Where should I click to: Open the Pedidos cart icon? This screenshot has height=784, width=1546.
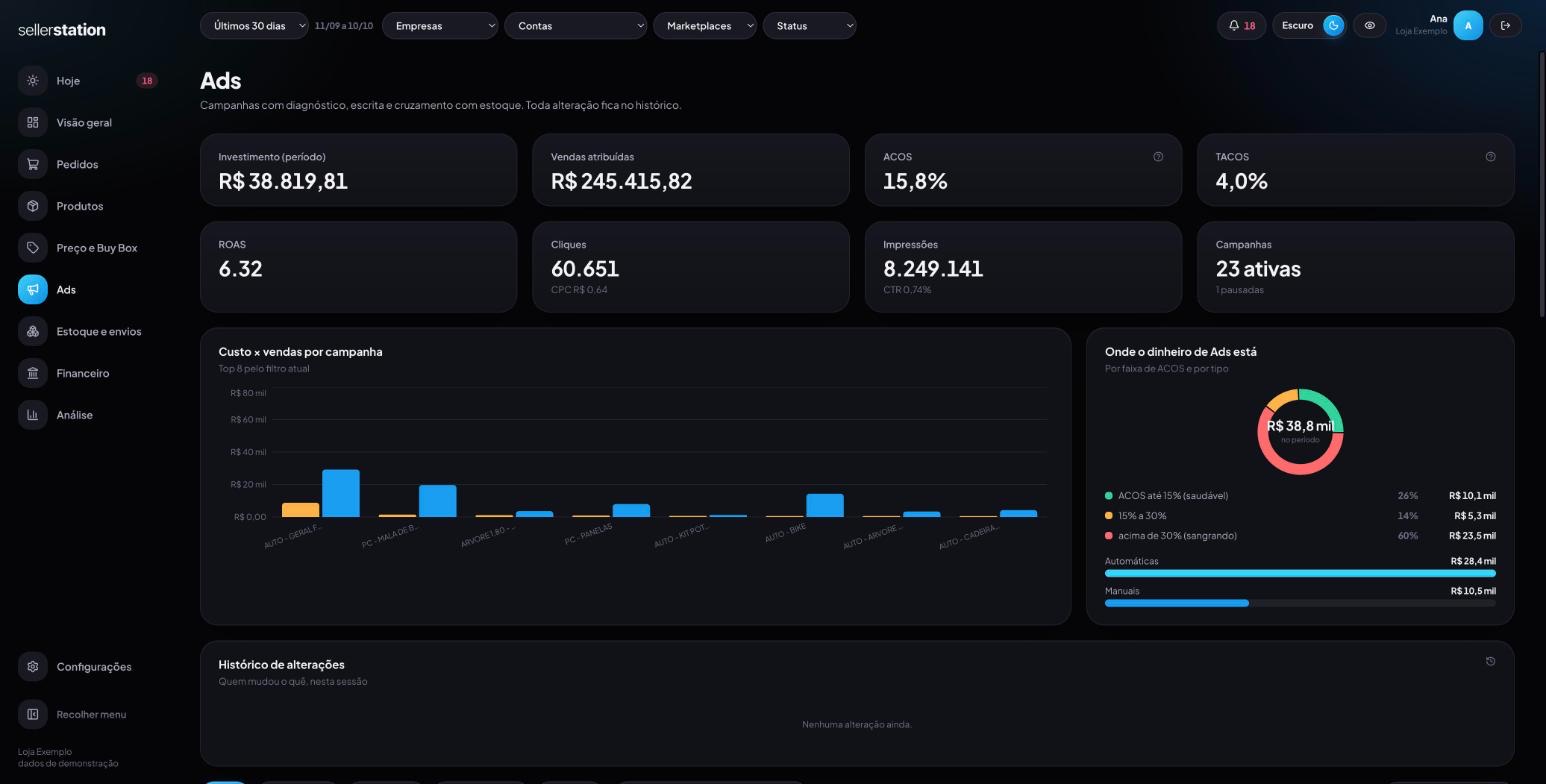[33, 164]
